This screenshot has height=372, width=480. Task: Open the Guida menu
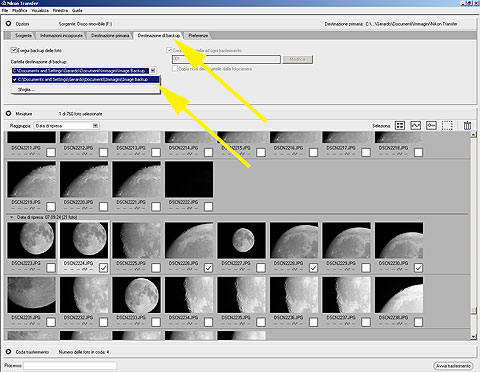coord(77,10)
